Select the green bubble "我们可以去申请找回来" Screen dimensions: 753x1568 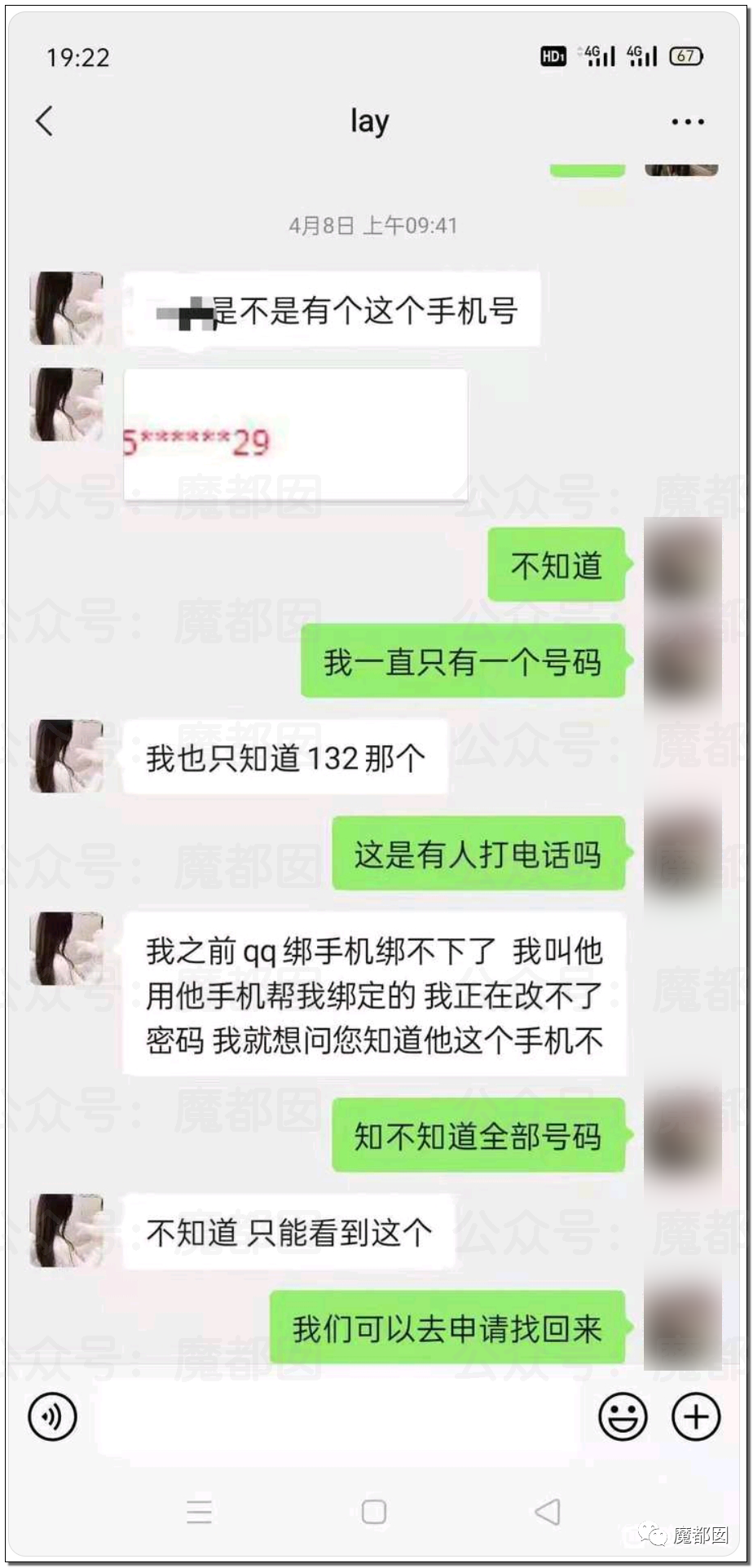pyautogui.click(x=447, y=1327)
